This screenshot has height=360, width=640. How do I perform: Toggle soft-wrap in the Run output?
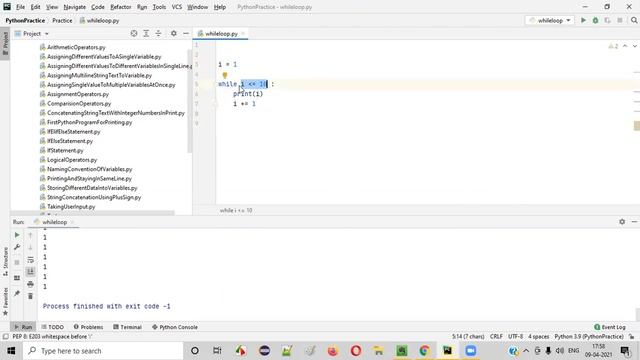point(31,260)
